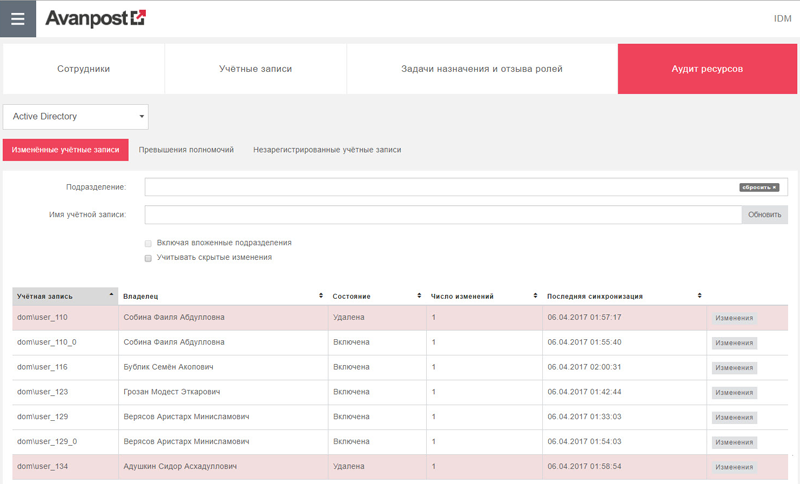The width and height of the screenshot is (800, 484).
Task: Open Изменения for dom\user_129_0
Action: coord(734,443)
